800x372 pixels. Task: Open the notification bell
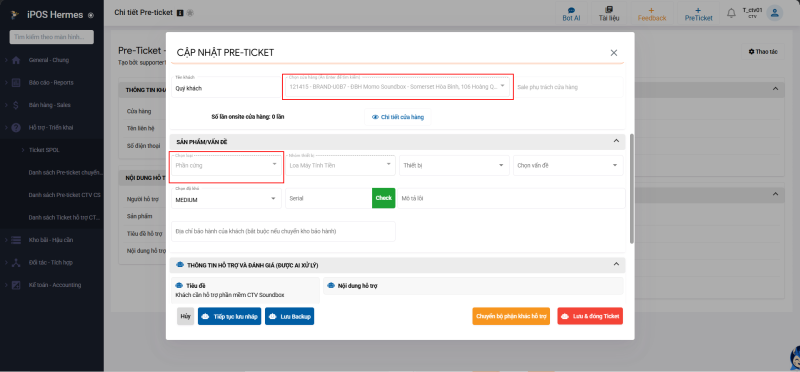[731, 13]
